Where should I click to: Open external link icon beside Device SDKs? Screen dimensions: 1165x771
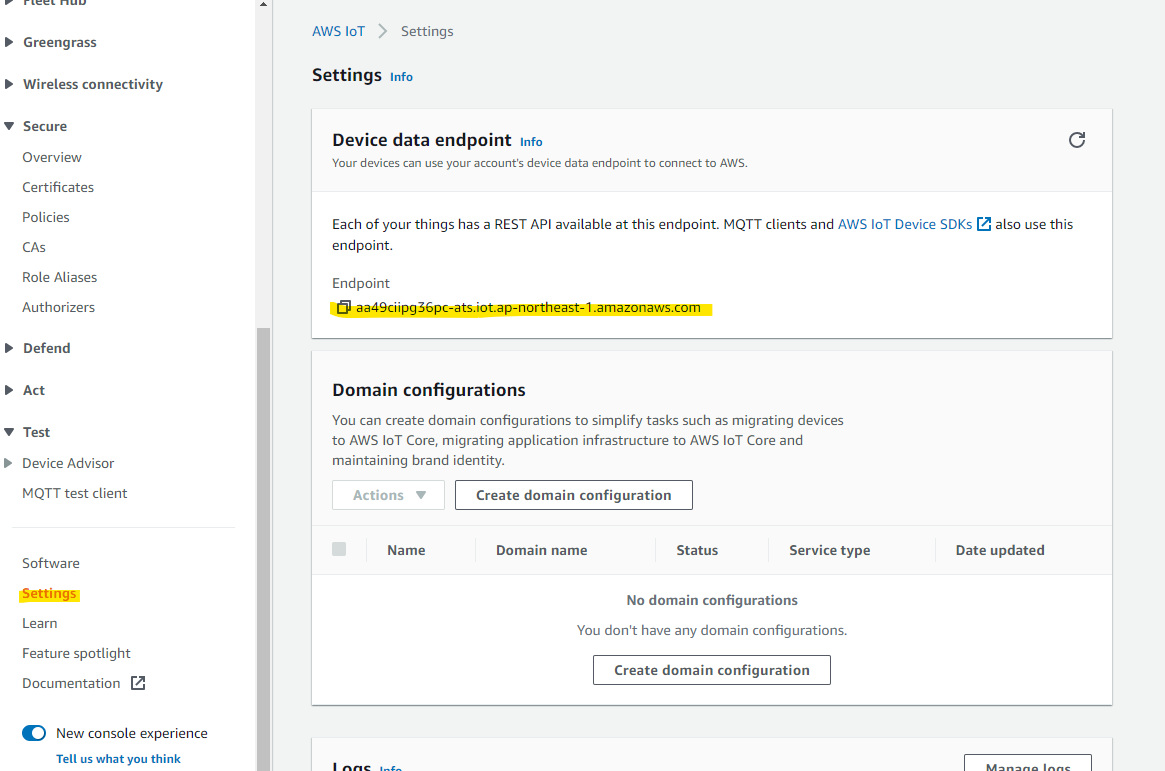coord(984,224)
